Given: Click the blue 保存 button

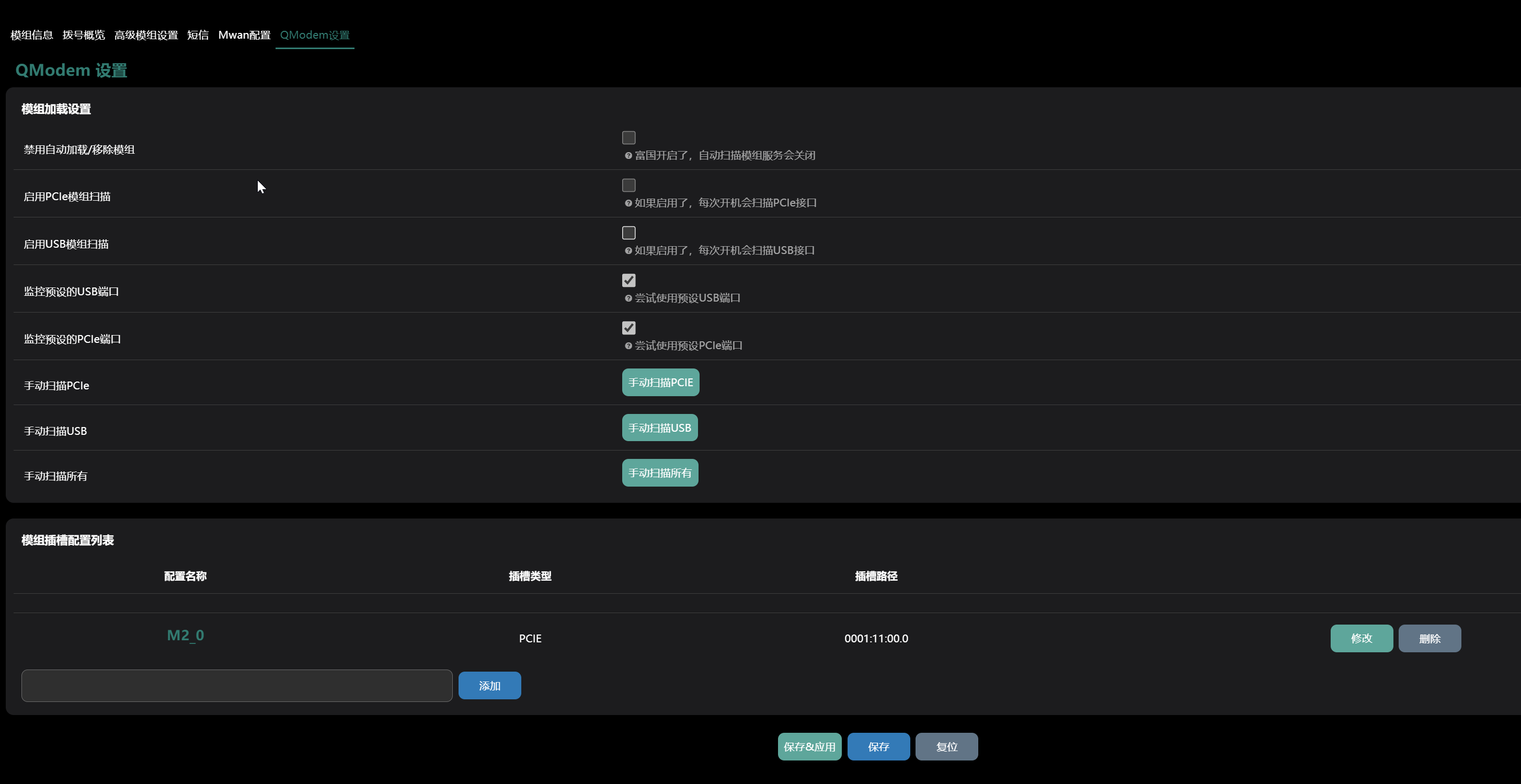Looking at the screenshot, I should click(878, 747).
